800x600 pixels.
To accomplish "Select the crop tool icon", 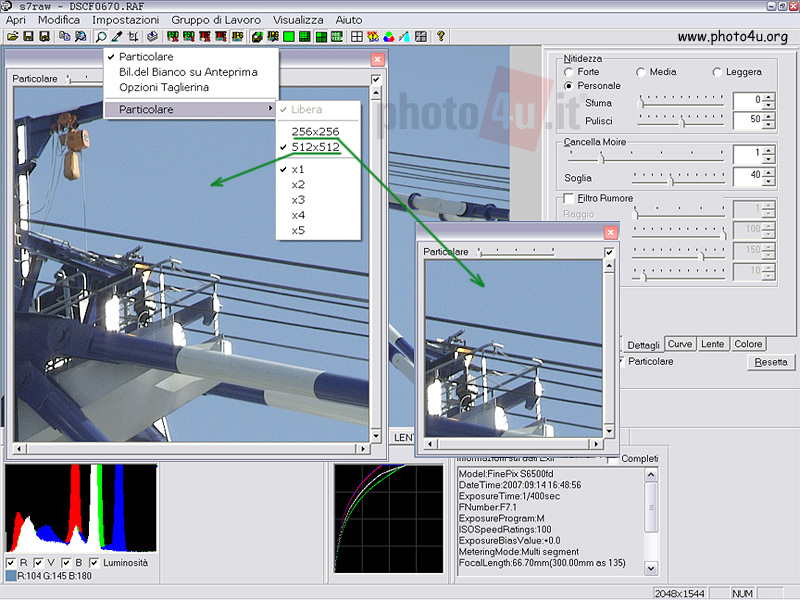I will point(133,36).
